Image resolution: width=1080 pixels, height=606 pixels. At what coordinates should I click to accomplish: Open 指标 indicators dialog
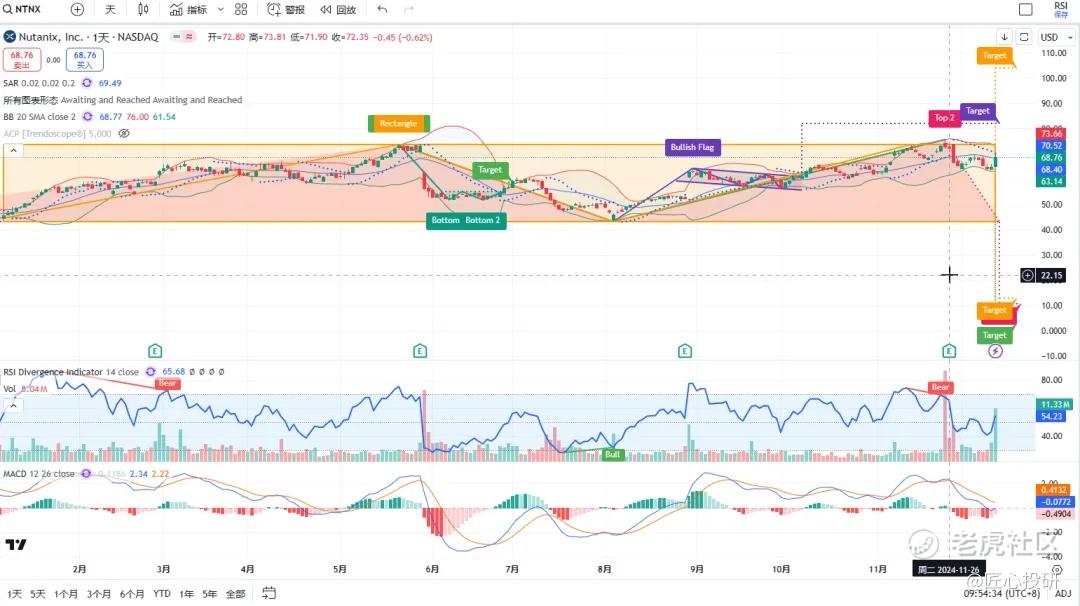pyautogui.click(x=189, y=10)
